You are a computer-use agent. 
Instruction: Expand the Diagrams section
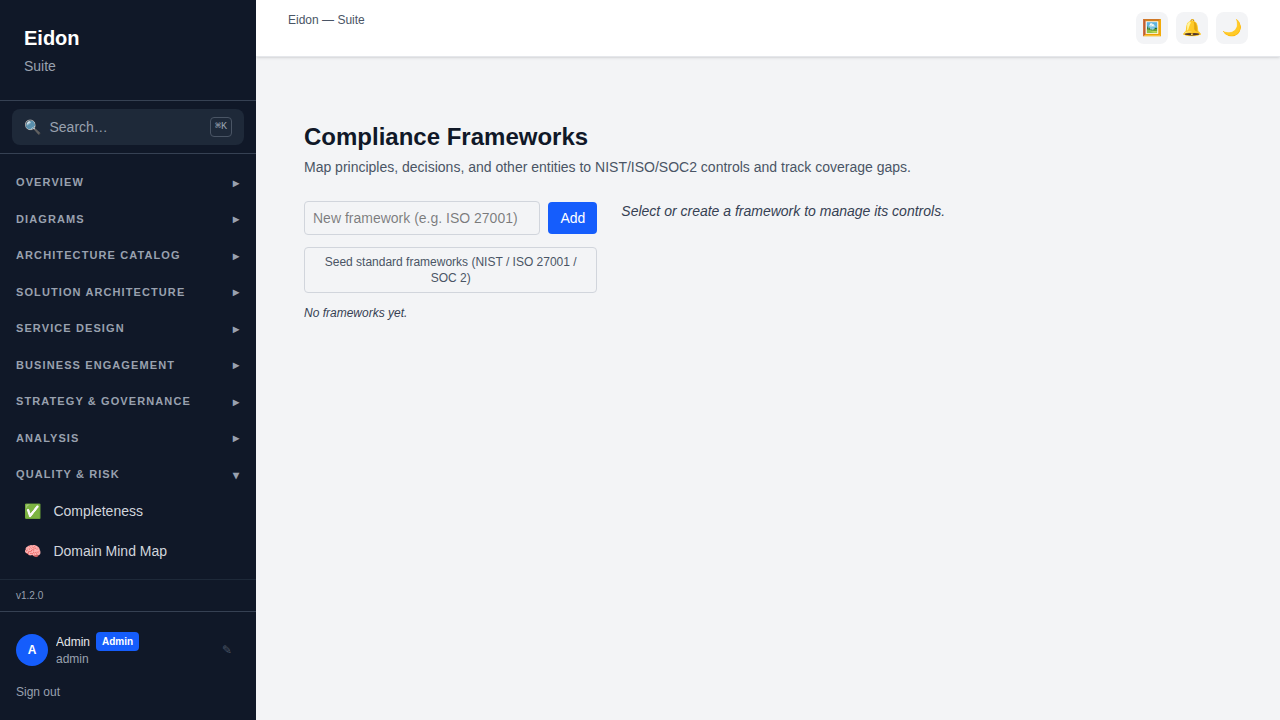[x=128, y=219]
